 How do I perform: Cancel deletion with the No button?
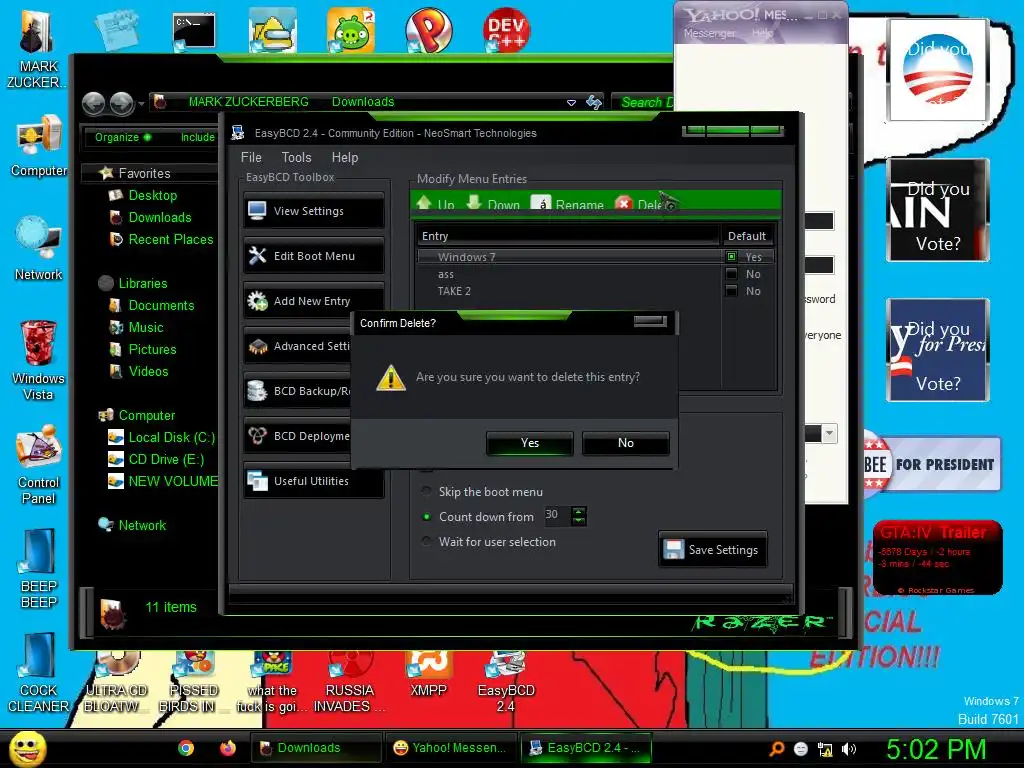click(x=625, y=443)
